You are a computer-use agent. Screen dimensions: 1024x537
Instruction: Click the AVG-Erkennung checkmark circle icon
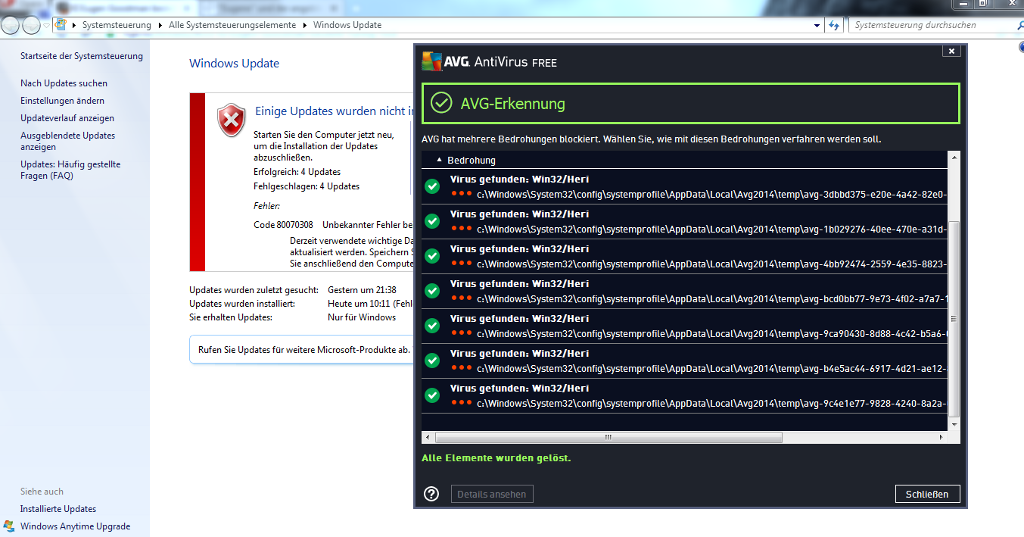click(x=441, y=103)
